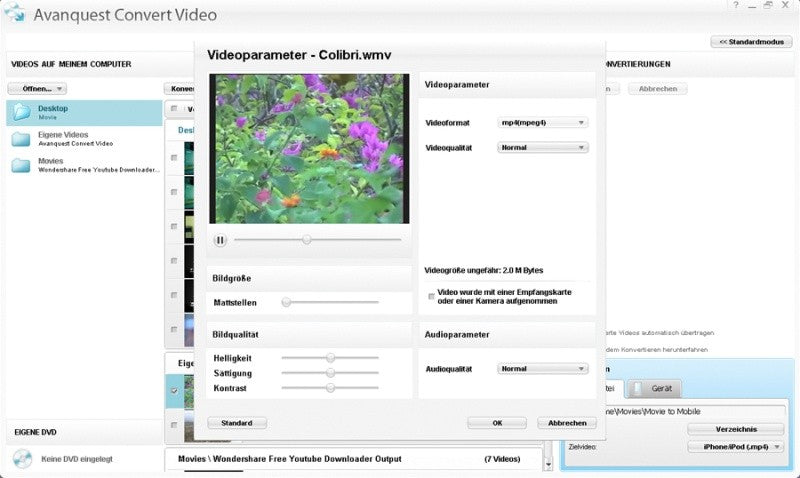Click the Sättigung slider handle

pyautogui.click(x=331, y=373)
